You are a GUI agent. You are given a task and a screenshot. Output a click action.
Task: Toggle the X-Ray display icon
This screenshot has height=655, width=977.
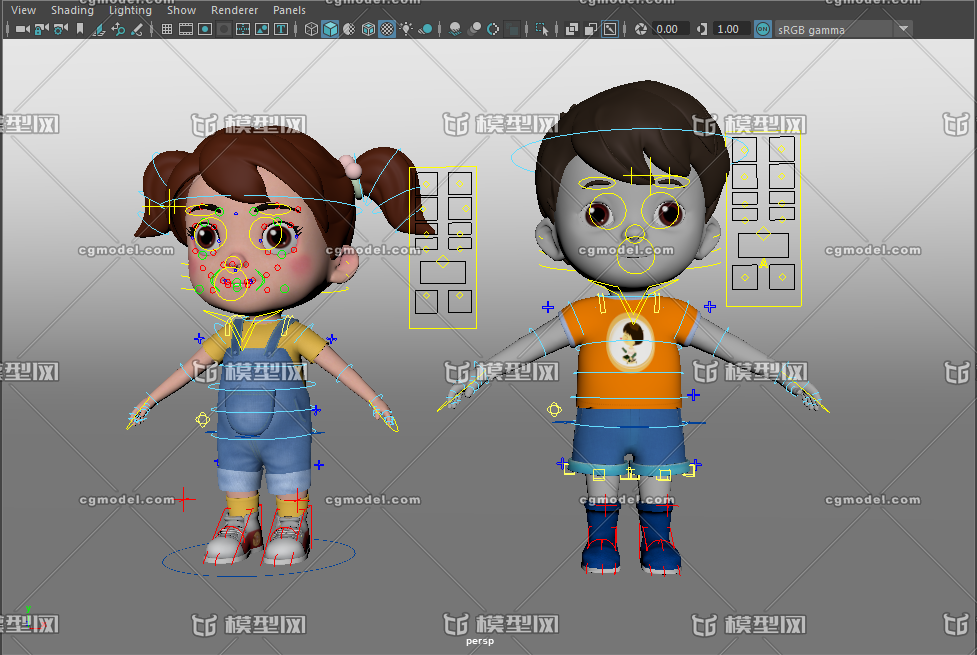tap(571, 29)
